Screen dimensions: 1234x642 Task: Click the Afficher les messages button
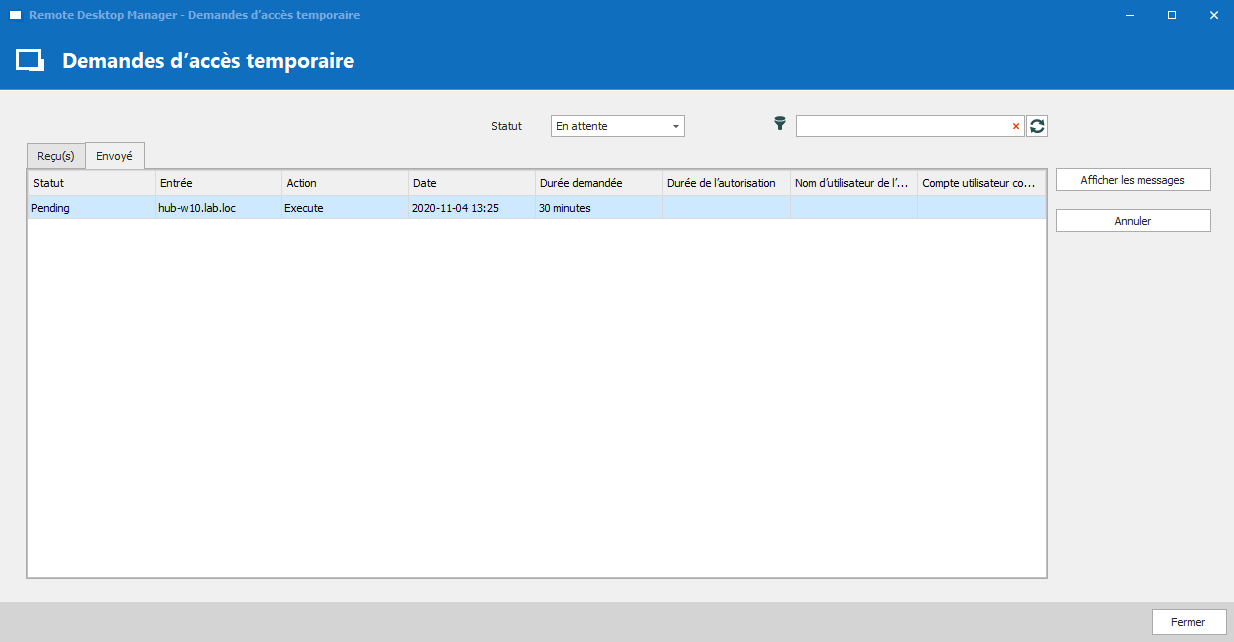1132,180
